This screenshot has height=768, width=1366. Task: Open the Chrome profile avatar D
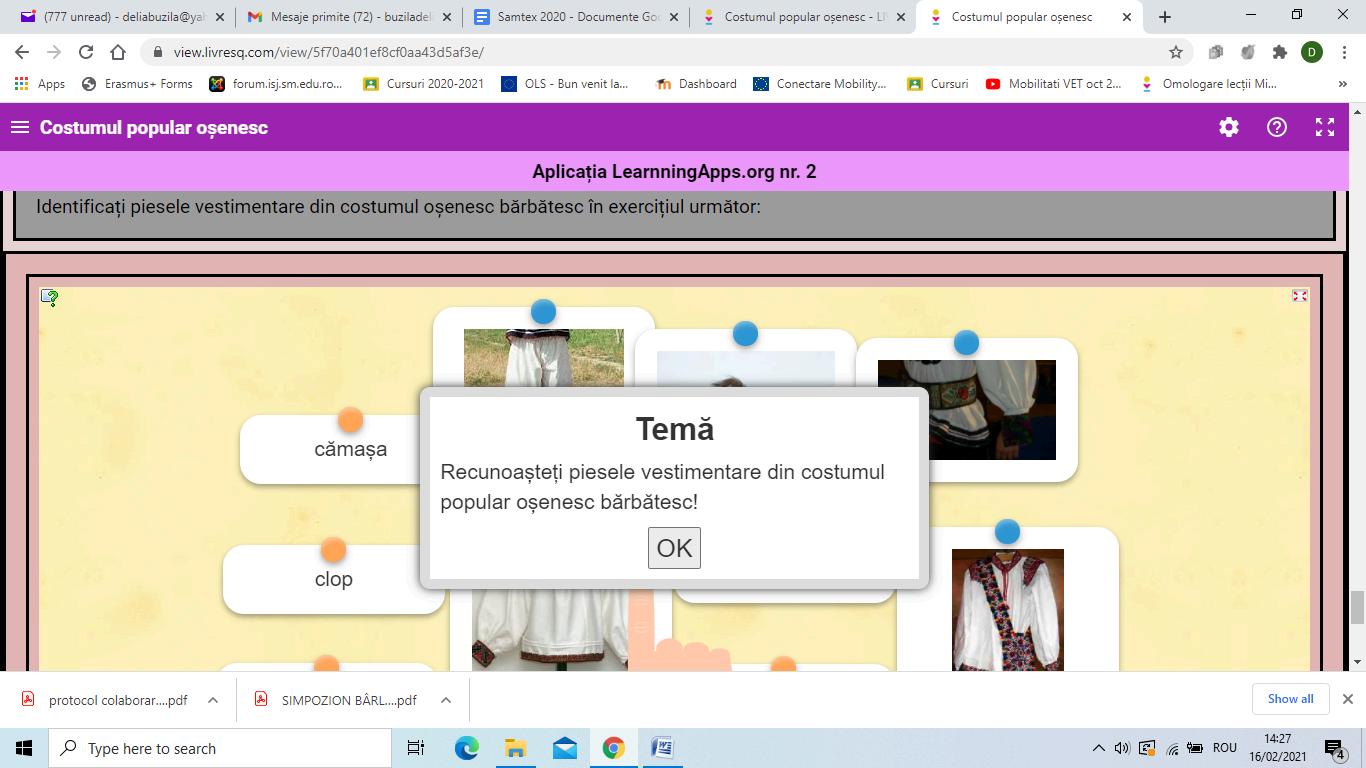[1312, 52]
